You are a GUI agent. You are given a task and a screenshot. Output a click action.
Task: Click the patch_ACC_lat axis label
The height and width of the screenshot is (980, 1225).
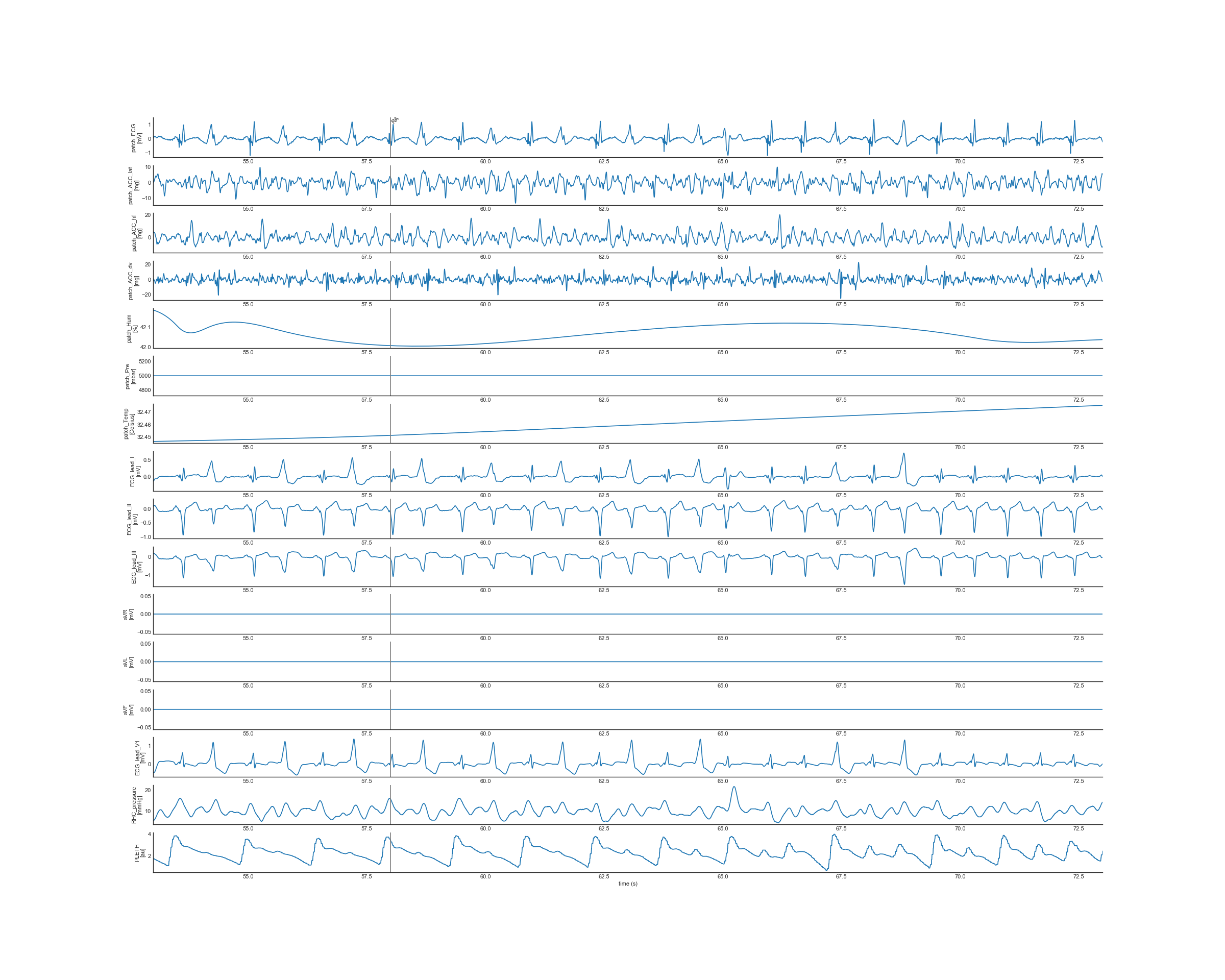(x=133, y=186)
